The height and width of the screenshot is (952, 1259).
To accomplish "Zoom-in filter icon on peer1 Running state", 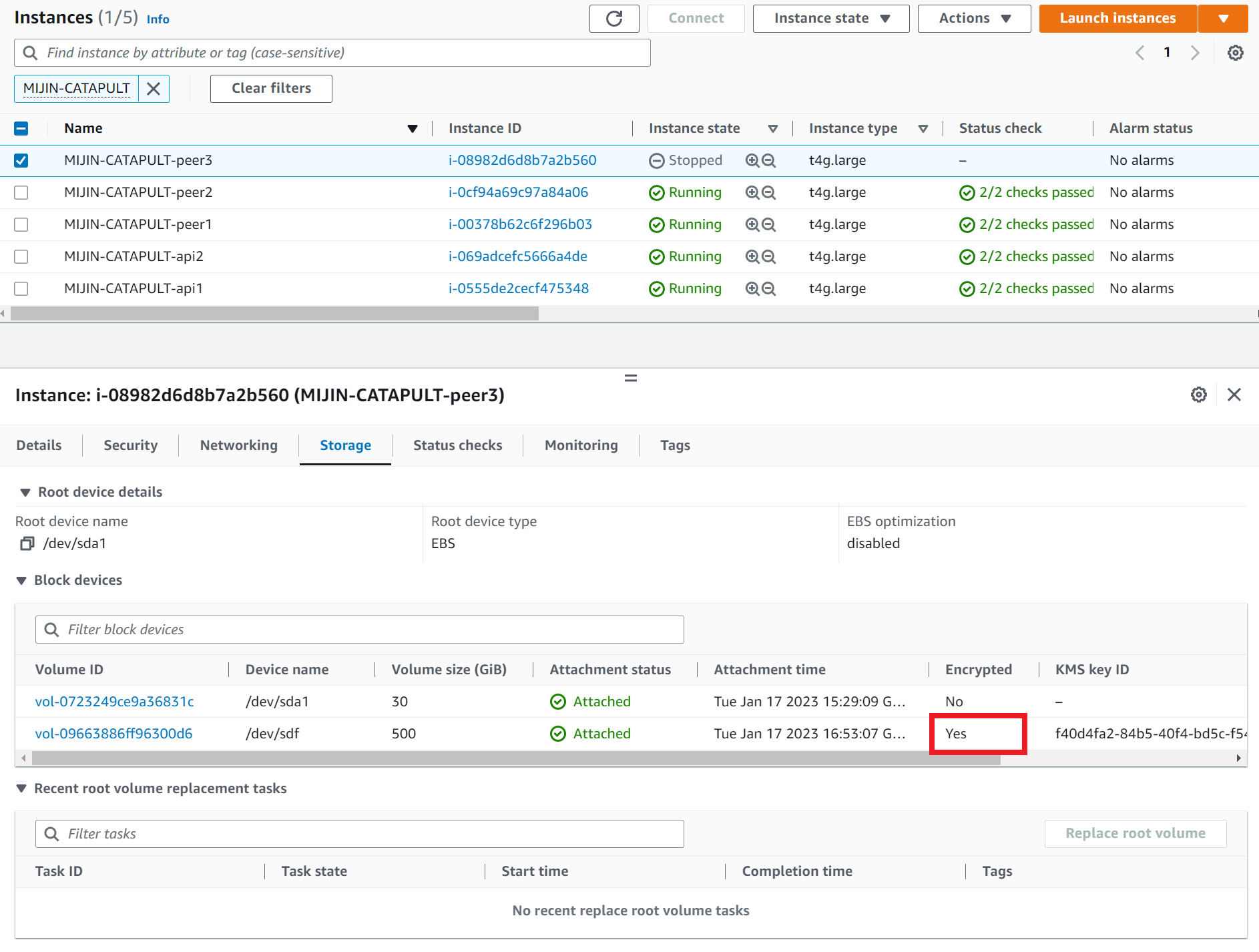I will 752,224.
